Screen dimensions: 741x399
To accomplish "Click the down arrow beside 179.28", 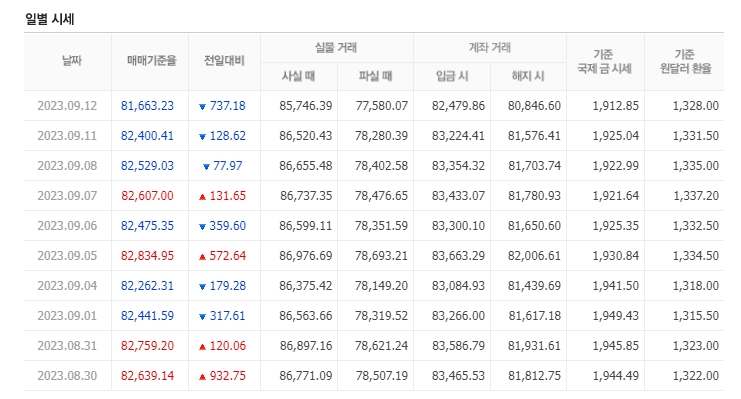I will (x=202, y=287).
